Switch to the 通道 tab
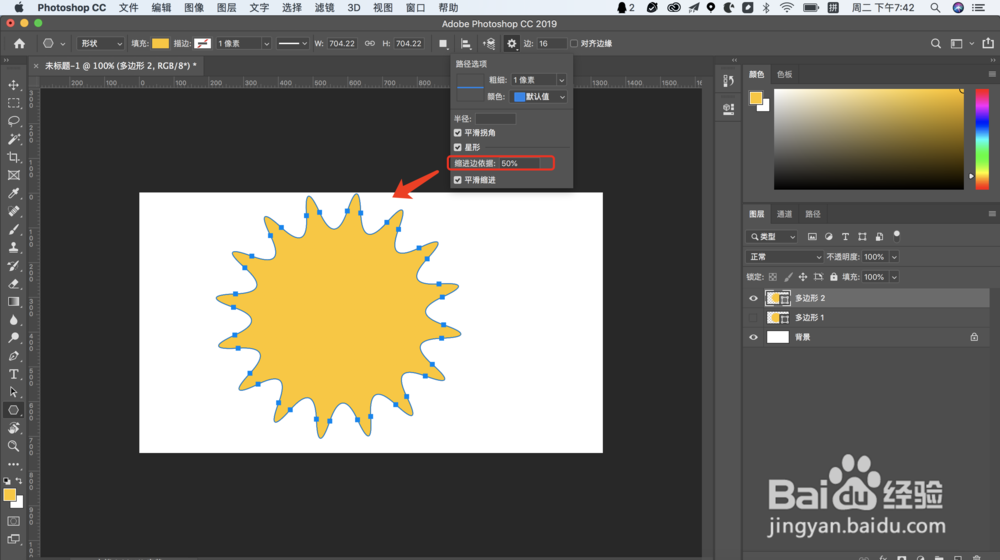This screenshot has height=560, width=1000. 784,214
